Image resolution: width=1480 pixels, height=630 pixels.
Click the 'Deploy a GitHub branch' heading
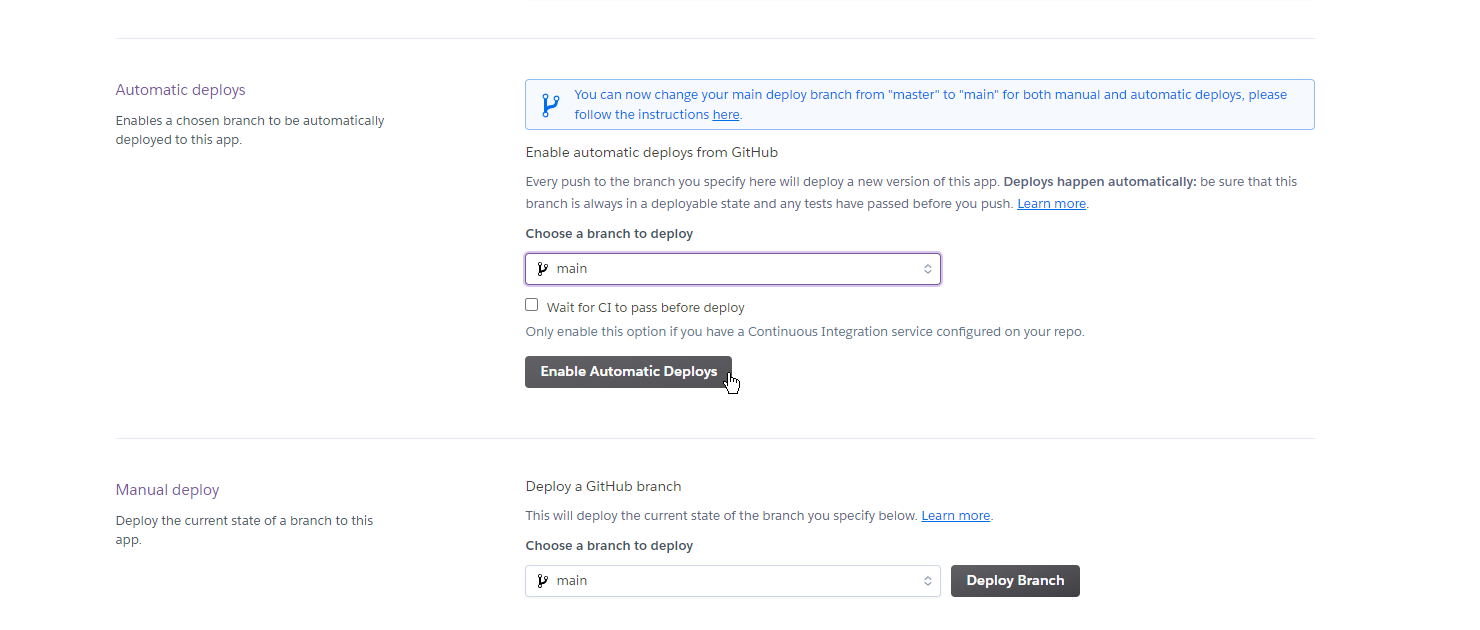(603, 486)
